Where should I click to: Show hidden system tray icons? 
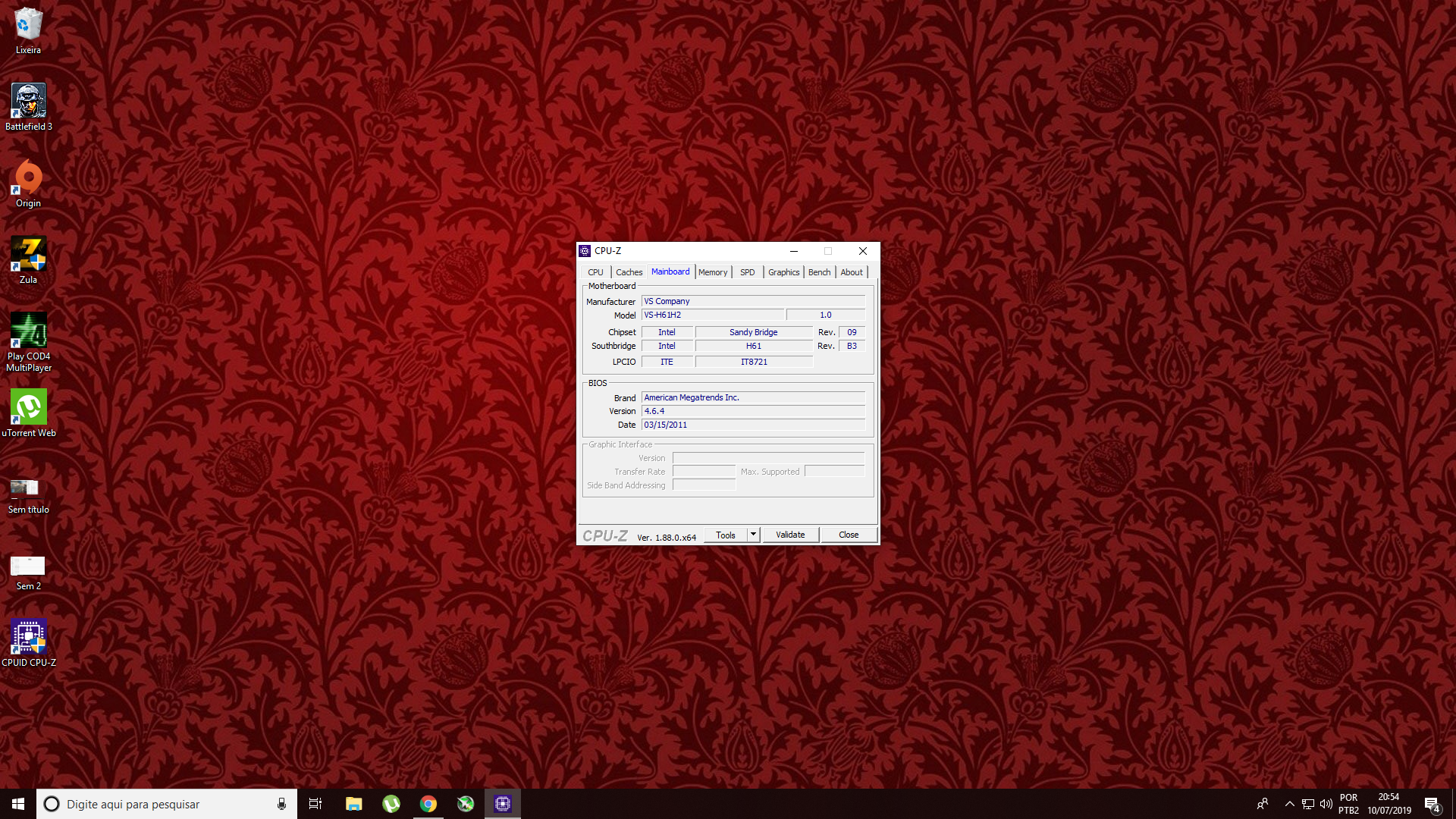coord(1289,804)
